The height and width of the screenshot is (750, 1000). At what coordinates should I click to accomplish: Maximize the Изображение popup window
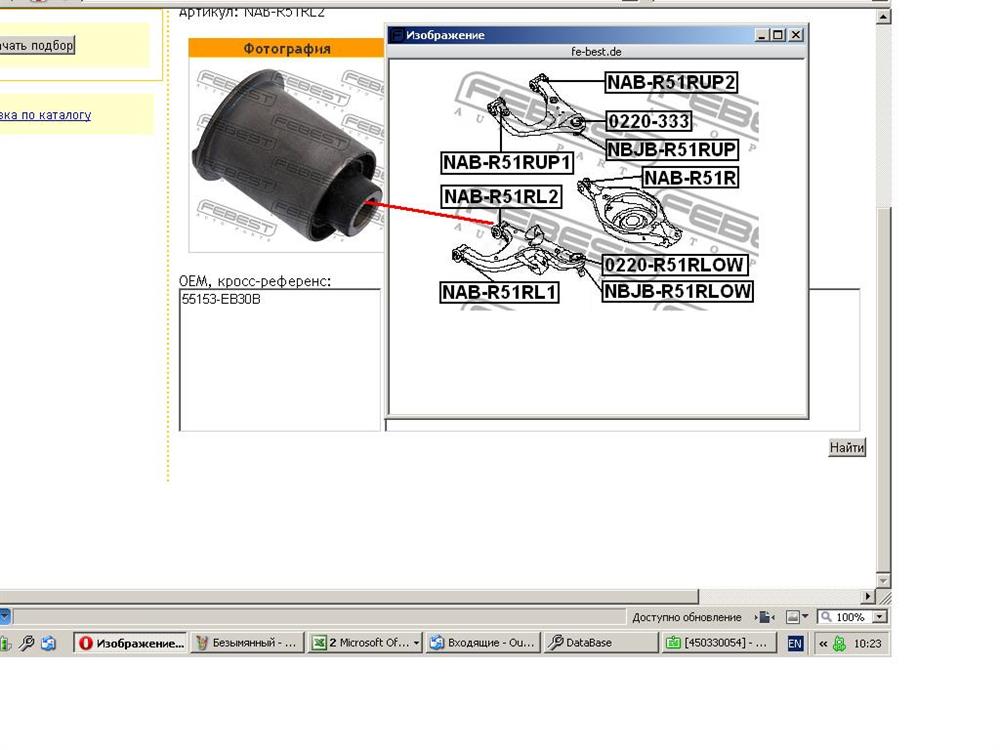click(778, 35)
